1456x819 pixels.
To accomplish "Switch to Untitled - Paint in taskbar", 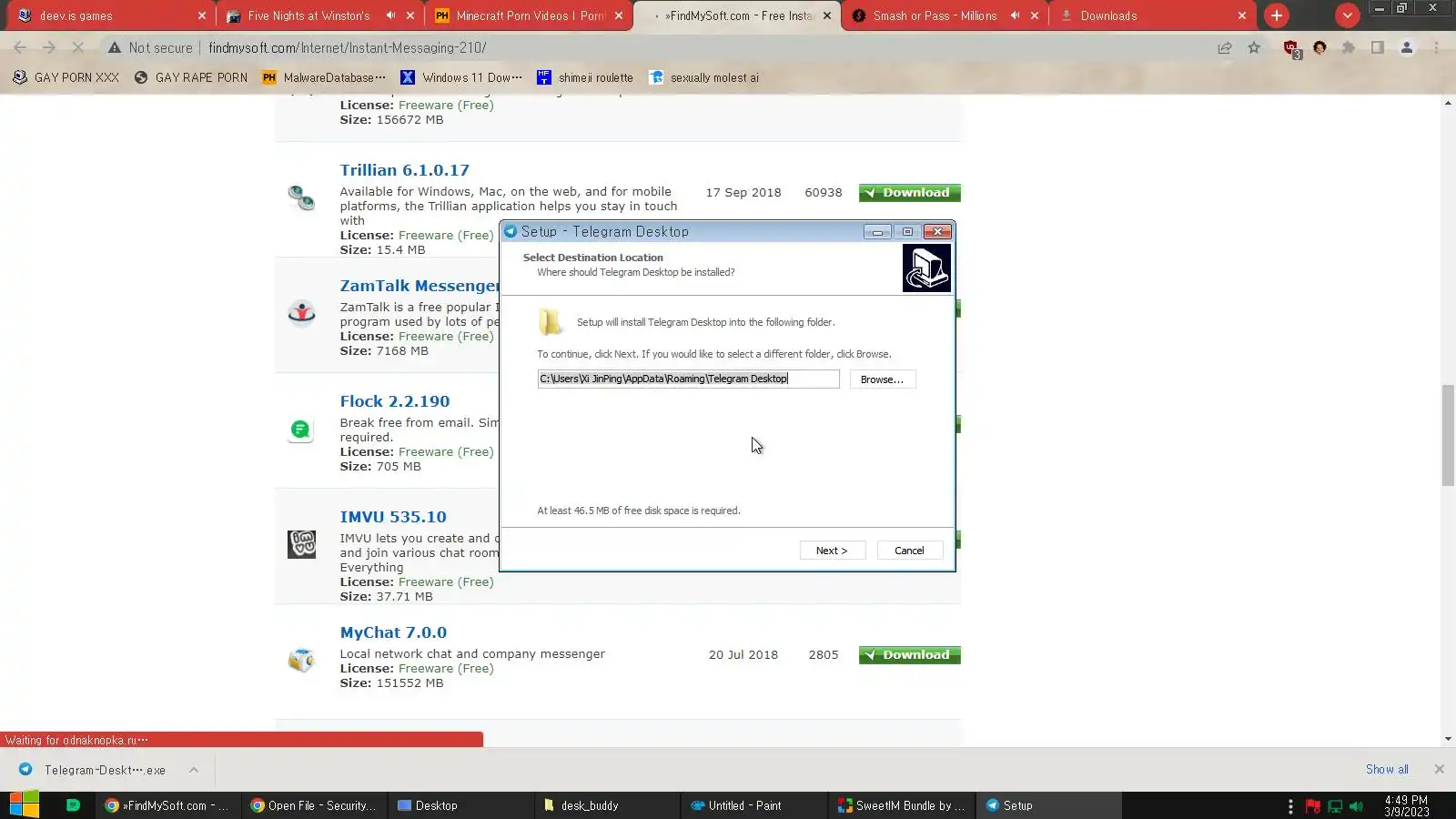I will [754, 805].
